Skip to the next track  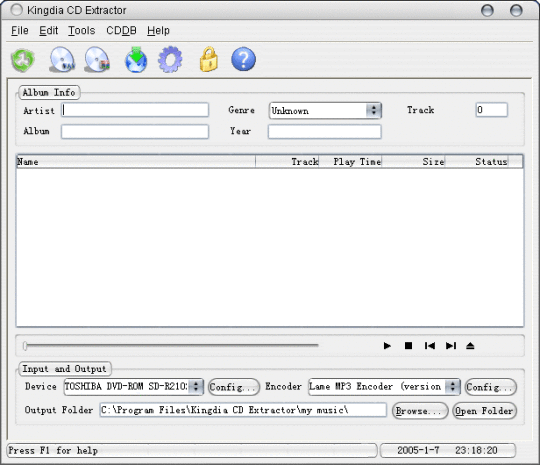pos(451,345)
